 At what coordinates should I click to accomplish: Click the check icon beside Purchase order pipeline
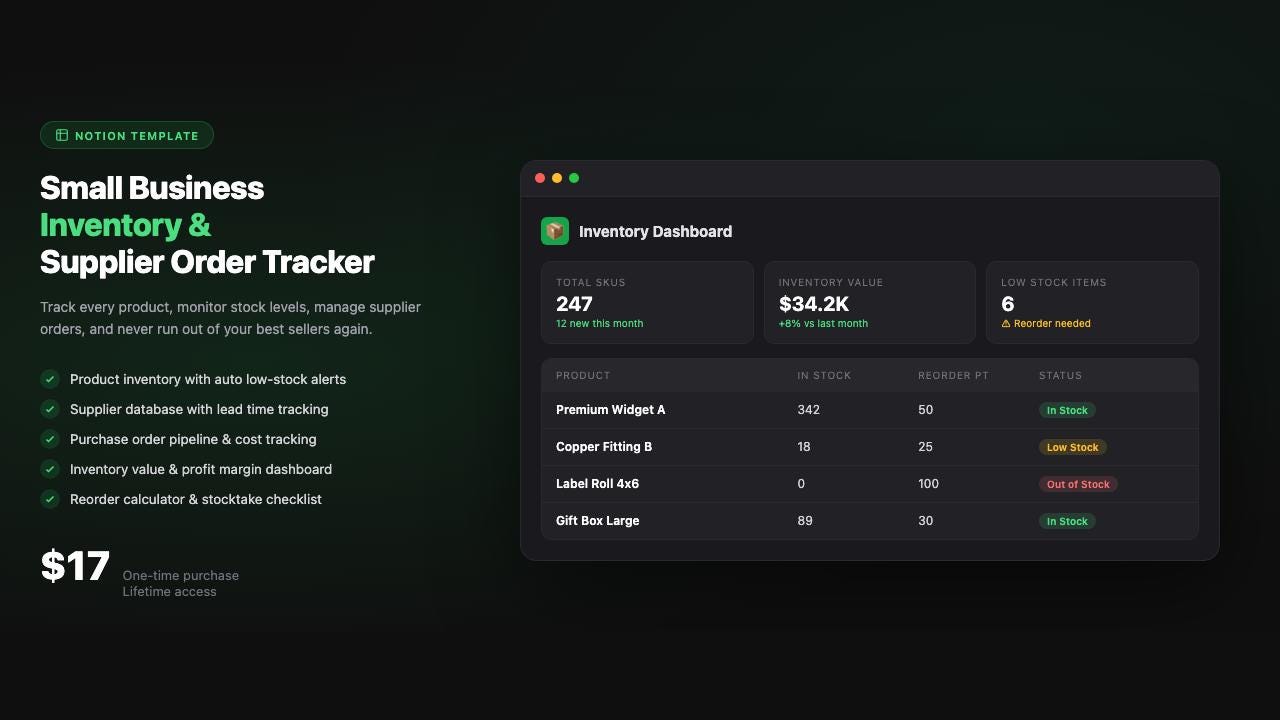pyautogui.click(x=50, y=439)
